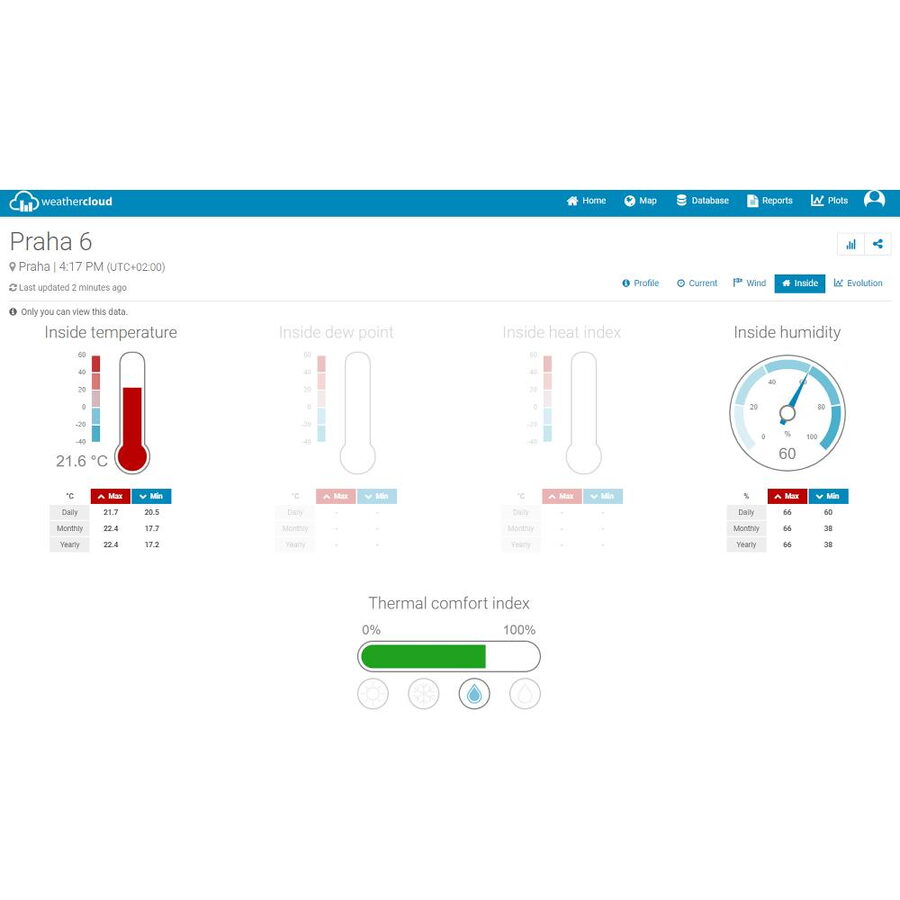900x900 pixels.
Task: Open the Map menu item
Action: 640,201
